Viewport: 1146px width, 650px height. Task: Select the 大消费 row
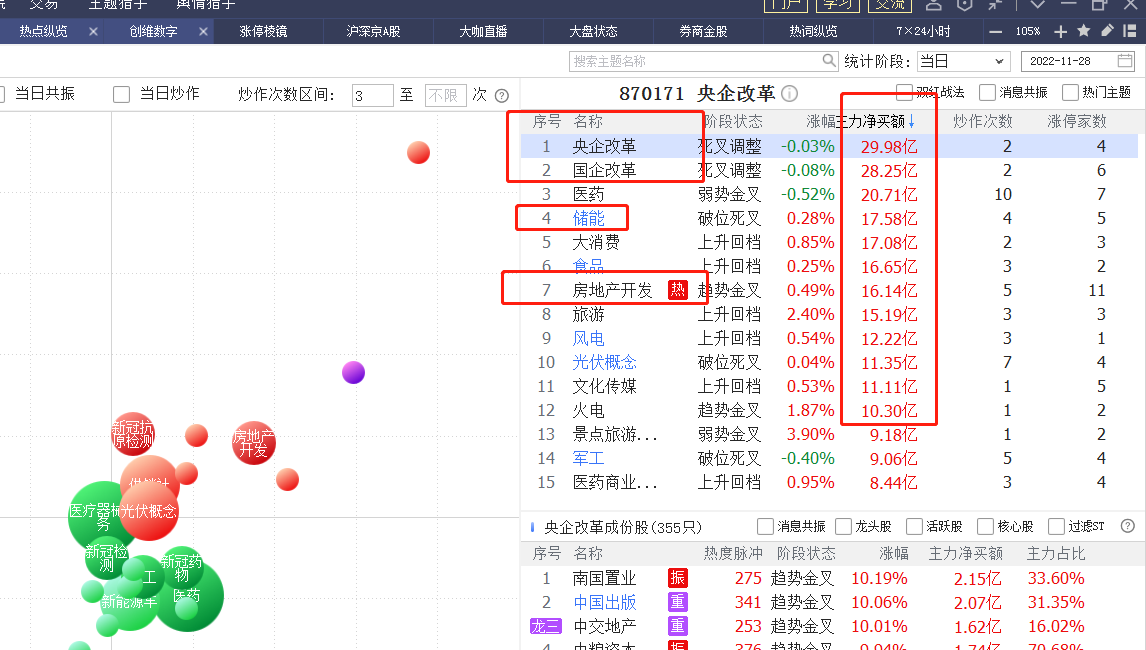(829, 242)
